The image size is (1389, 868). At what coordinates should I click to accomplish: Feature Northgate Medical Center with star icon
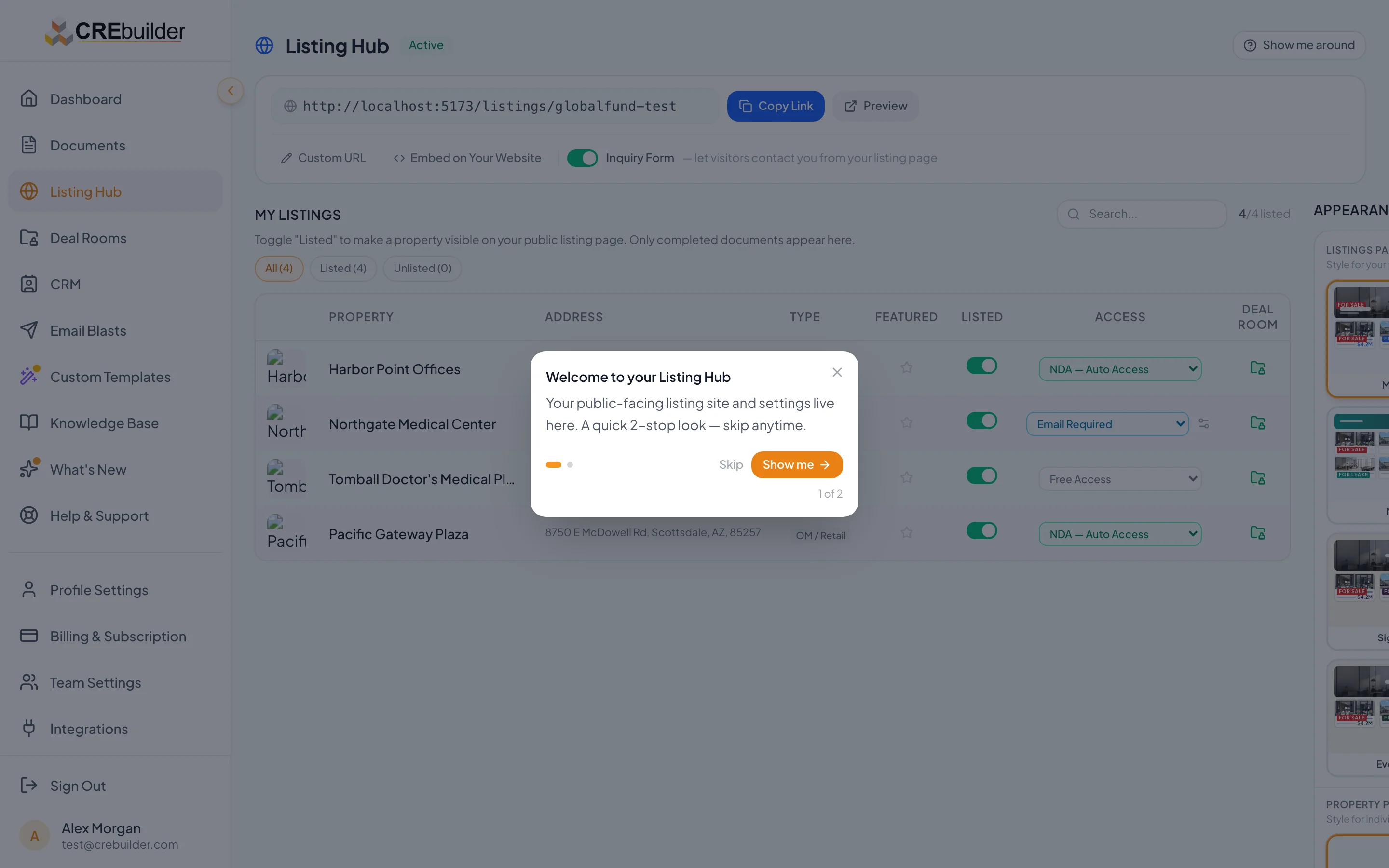[906, 422]
